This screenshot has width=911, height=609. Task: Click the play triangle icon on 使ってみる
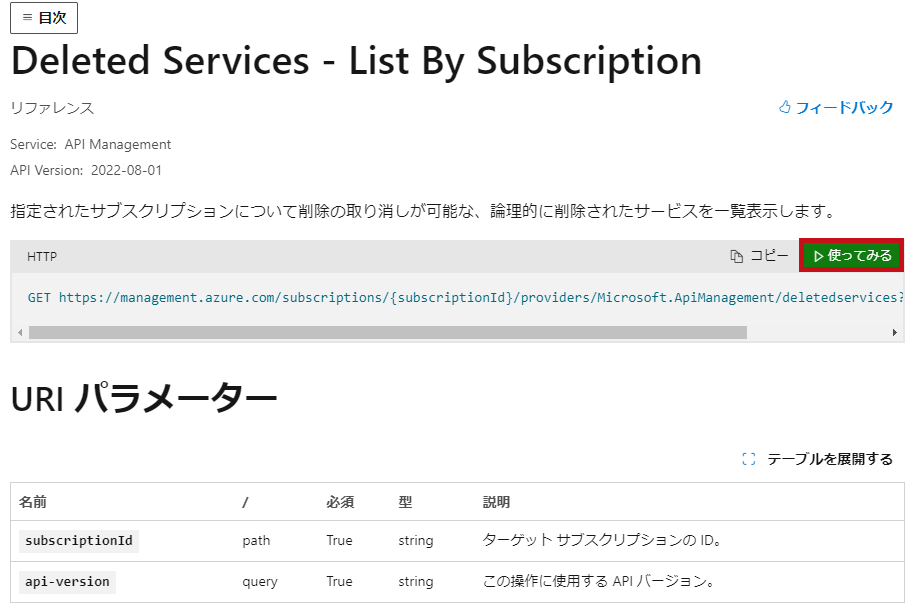point(818,256)
